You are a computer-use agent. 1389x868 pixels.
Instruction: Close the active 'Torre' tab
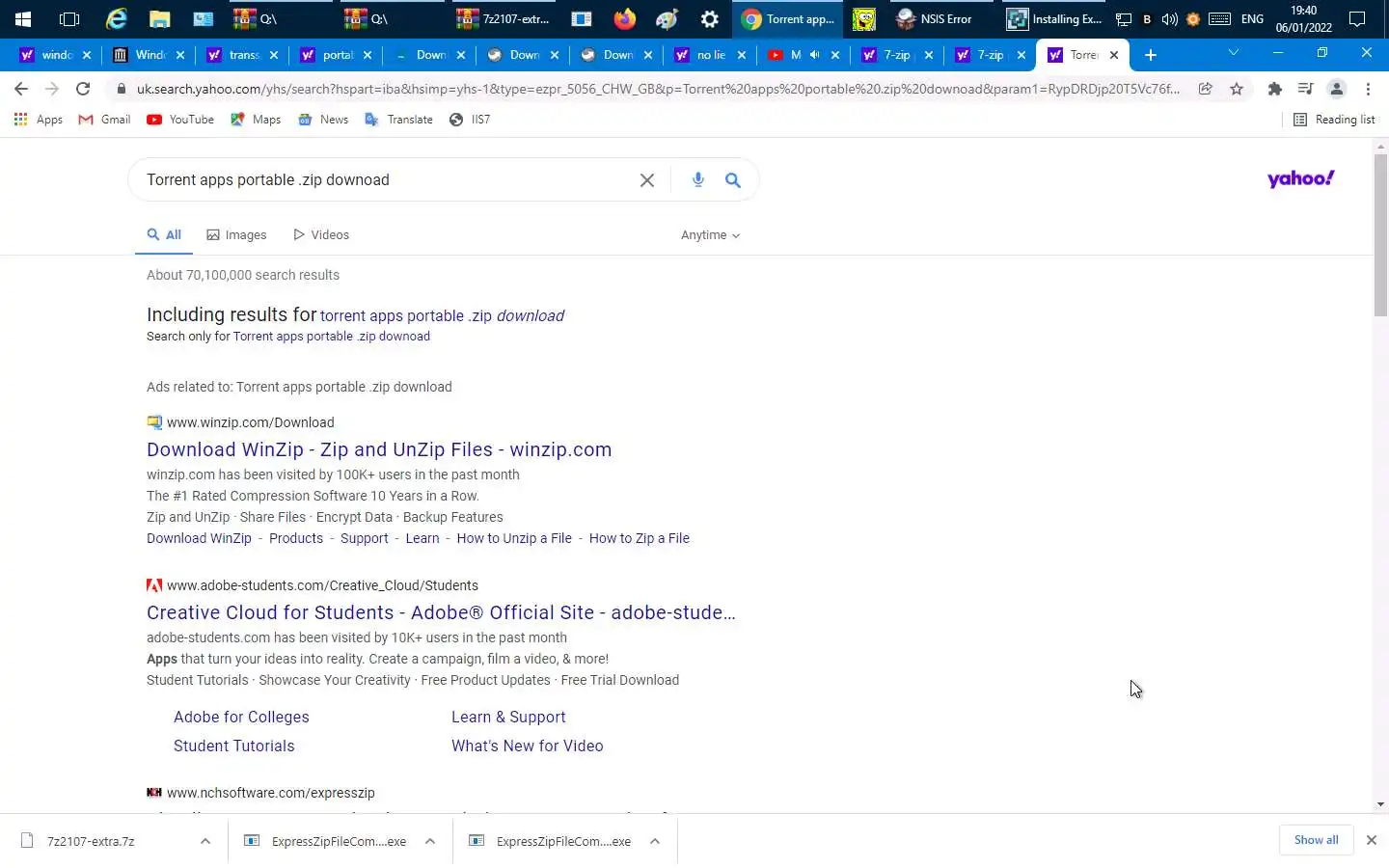1114,55
